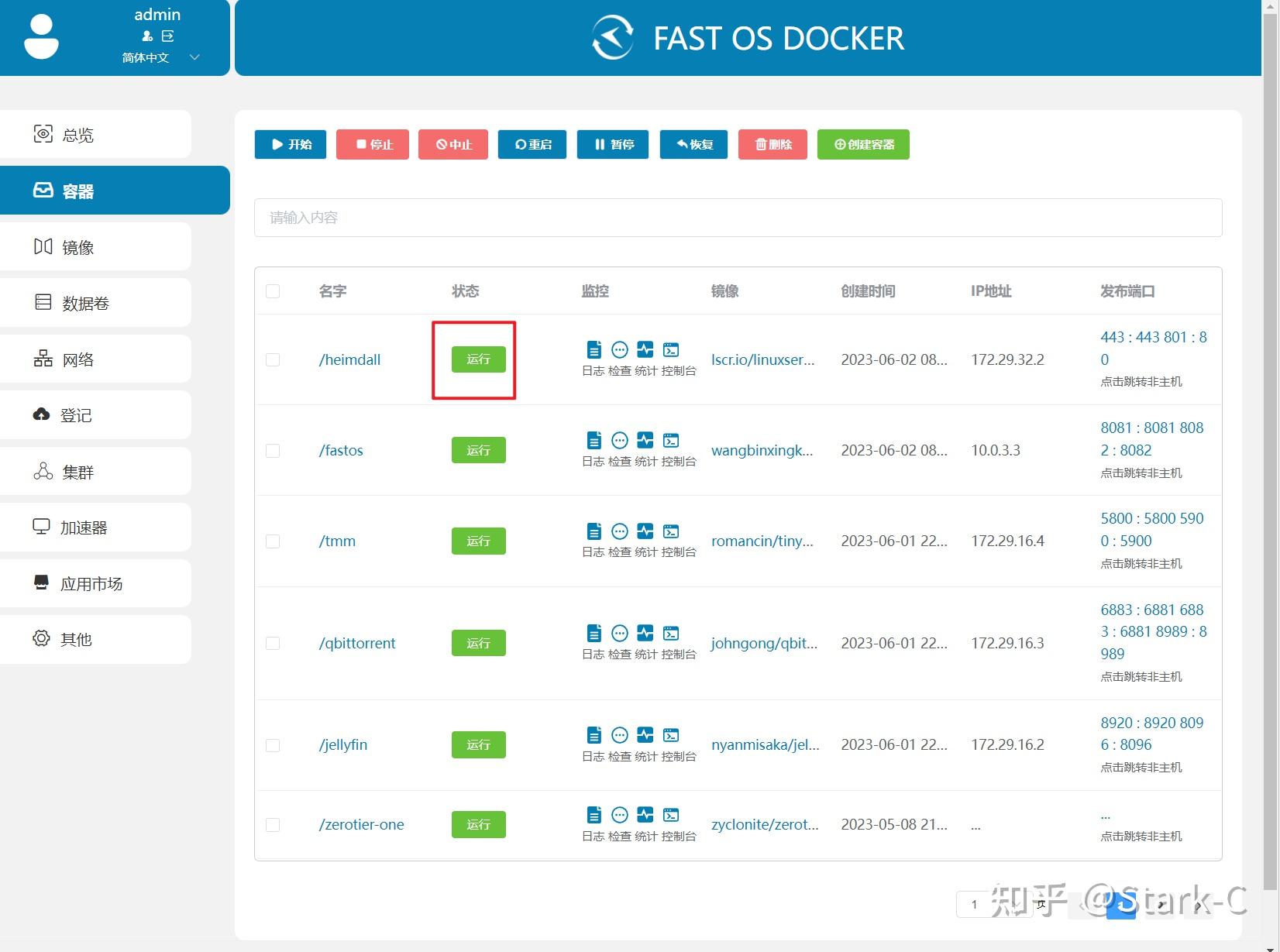Click the 检查 inspect icon for /fastos

(x=619, y=440)
